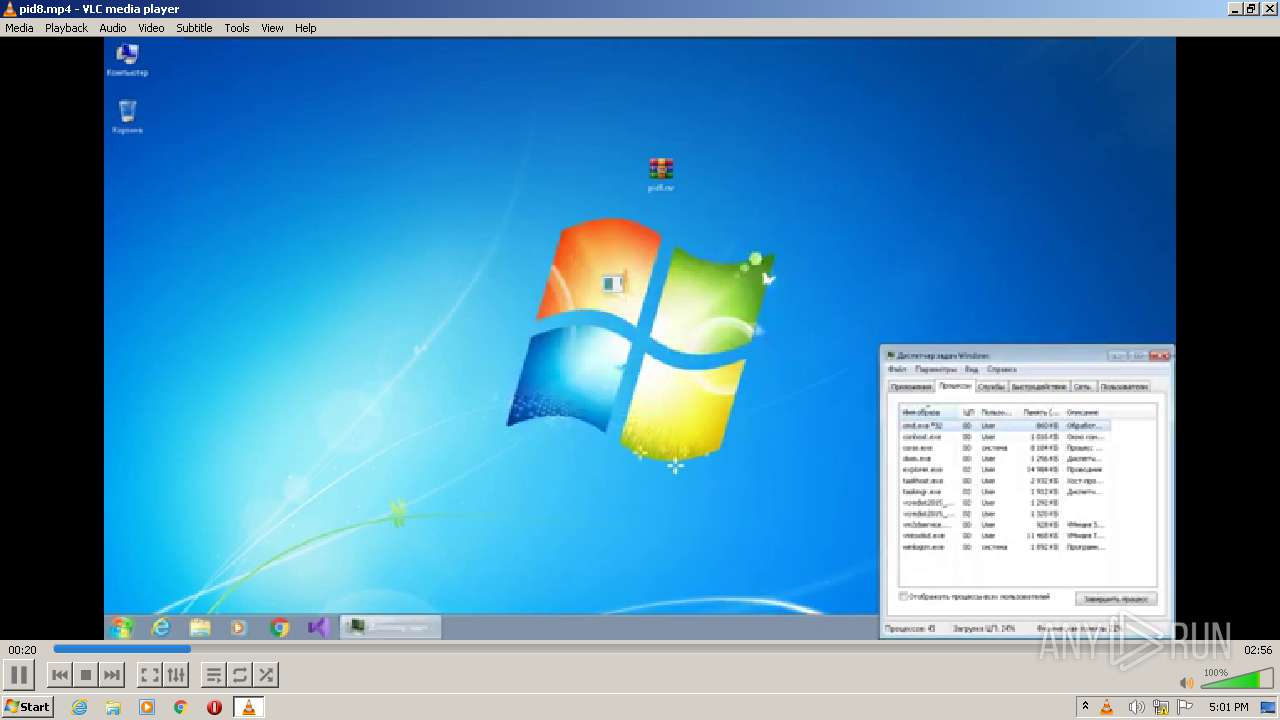The height and width of the screenshot is (720, 1280).
Task: Toggle the elapsed time display 00:20
Action: tap(22, 650)
